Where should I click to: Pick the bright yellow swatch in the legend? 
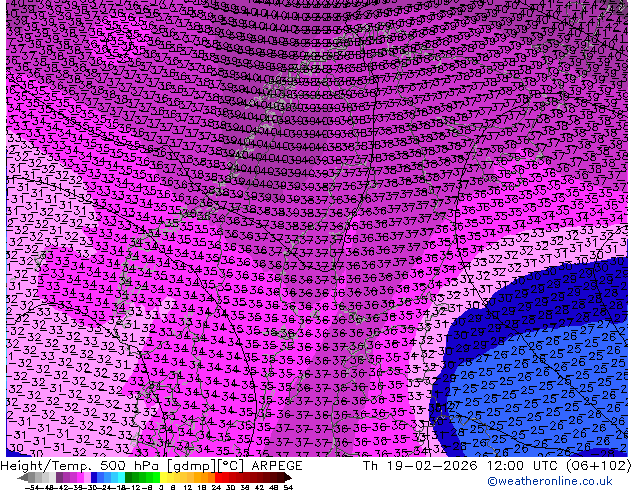pos(163,478)
